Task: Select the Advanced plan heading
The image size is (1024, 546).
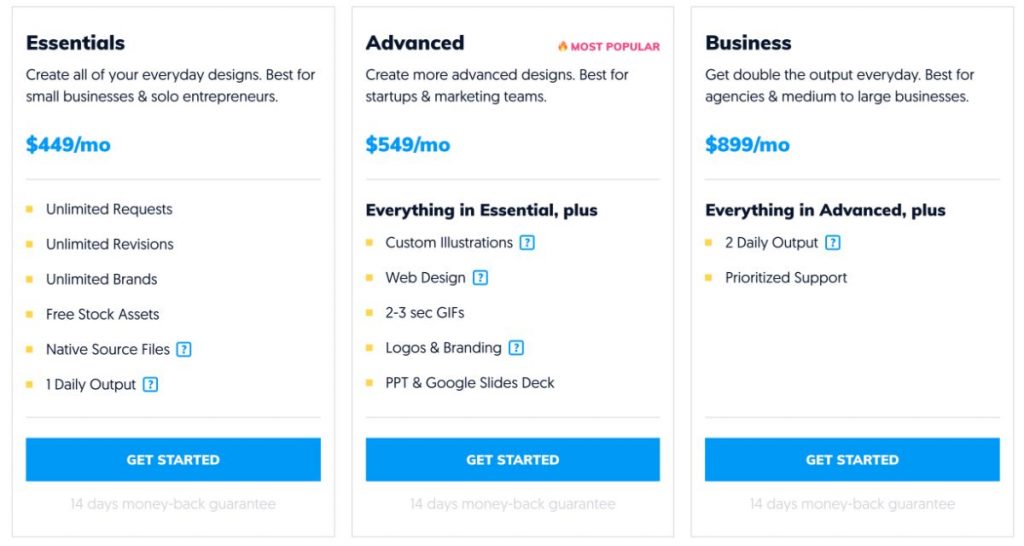Action: (x=415, y=43)
